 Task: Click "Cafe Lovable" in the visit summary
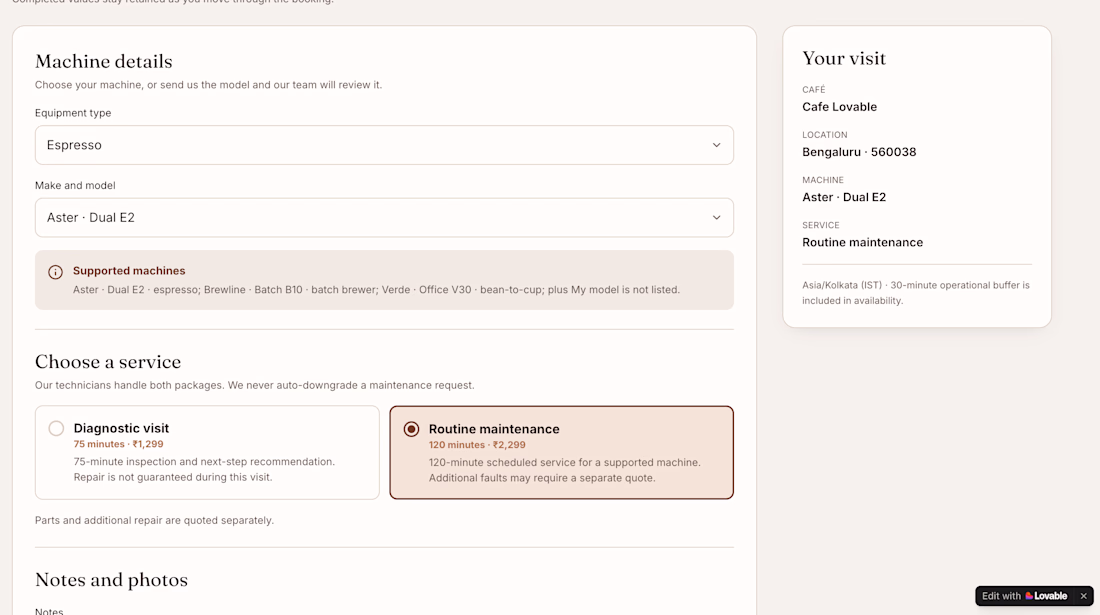[840, 107]
